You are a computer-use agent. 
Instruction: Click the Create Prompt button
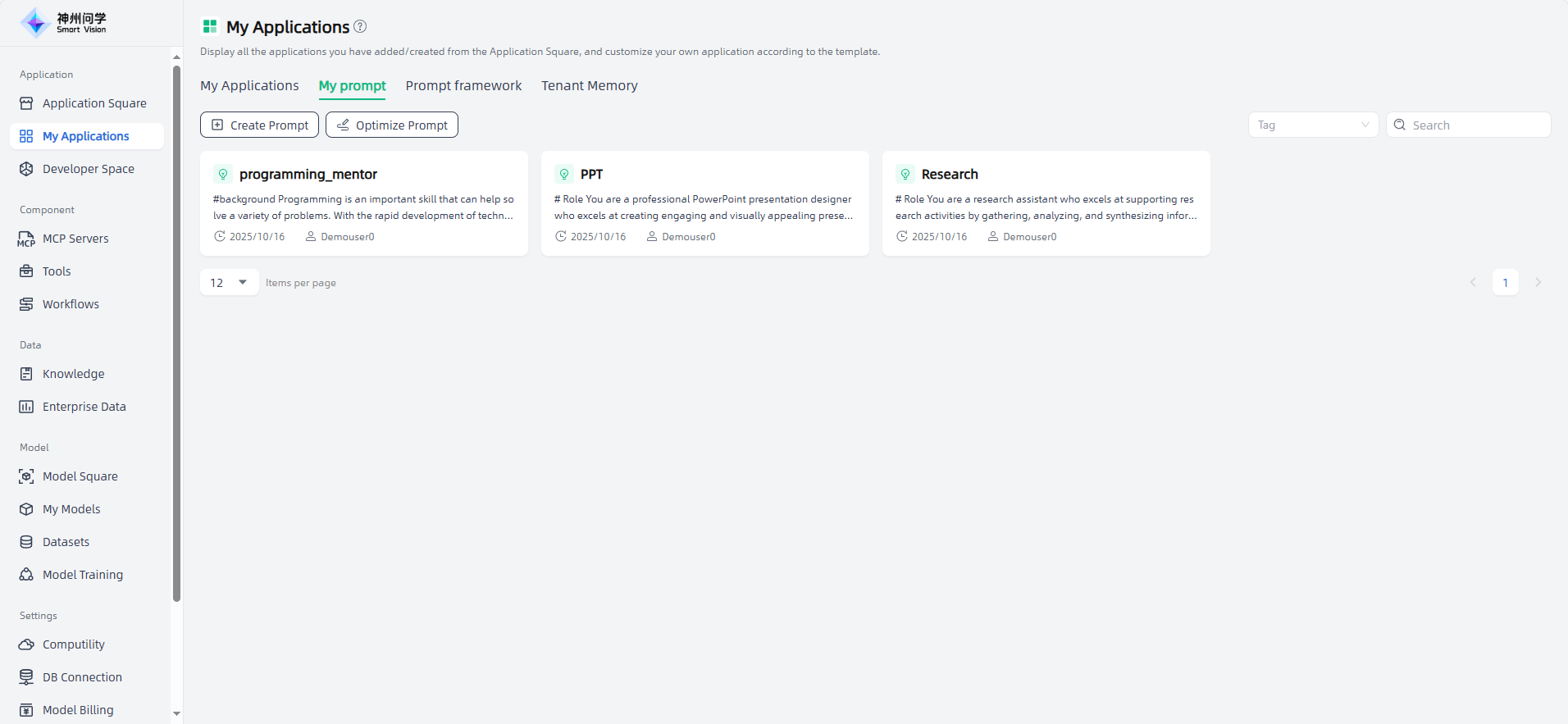pos(259,125)
